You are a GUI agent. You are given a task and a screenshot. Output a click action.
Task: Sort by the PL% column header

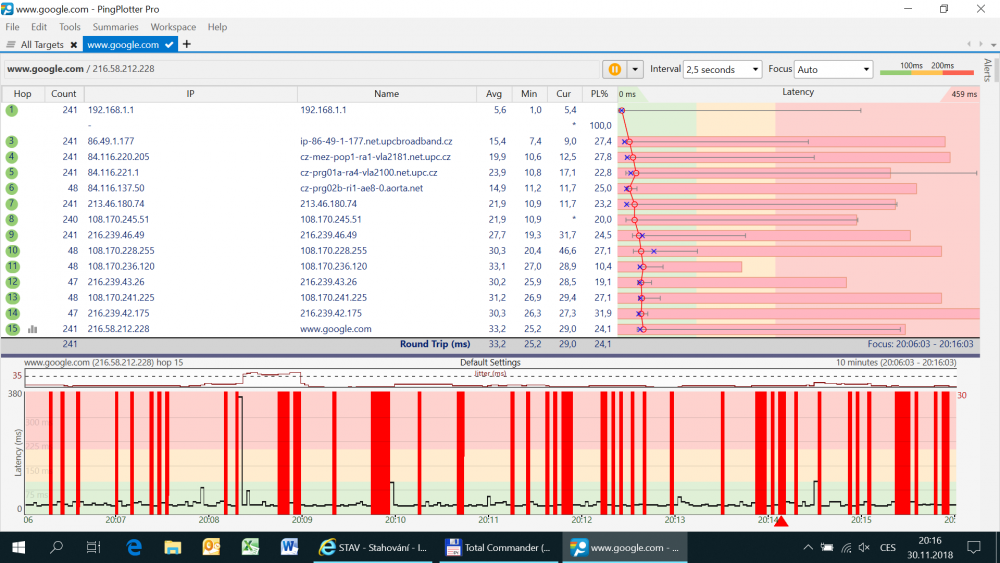[x=599, y=93]
